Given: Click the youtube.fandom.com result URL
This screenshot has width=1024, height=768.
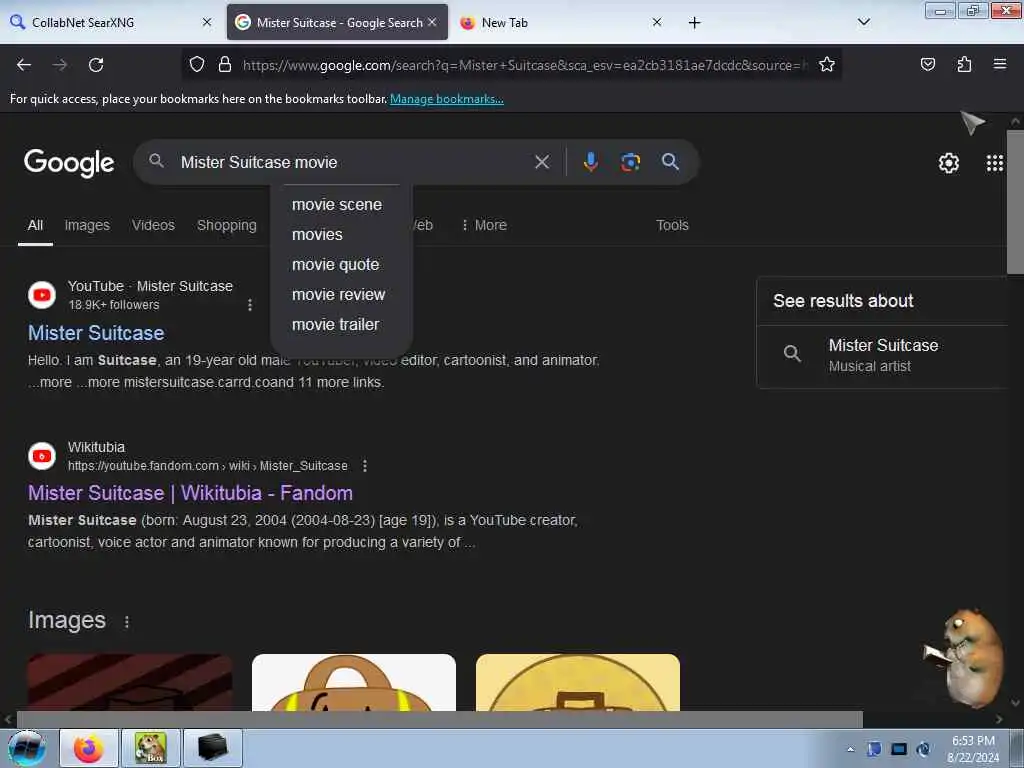Looking at the screenshot, I should pos(208,466).
